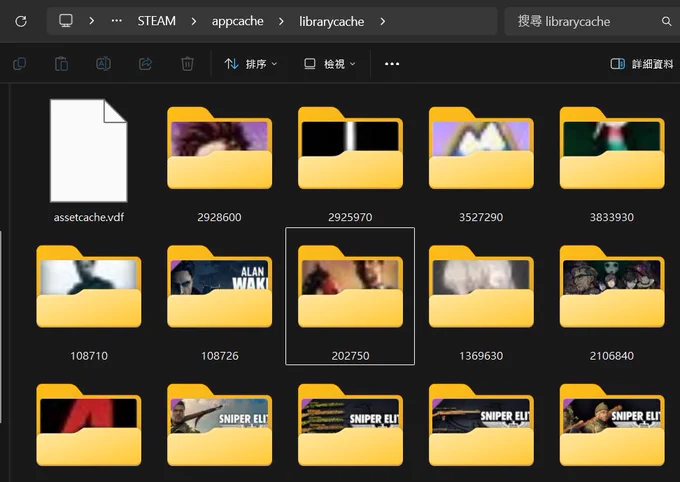Select folder 2925970
Screen dimensions: 680x482
pos(350,148)
